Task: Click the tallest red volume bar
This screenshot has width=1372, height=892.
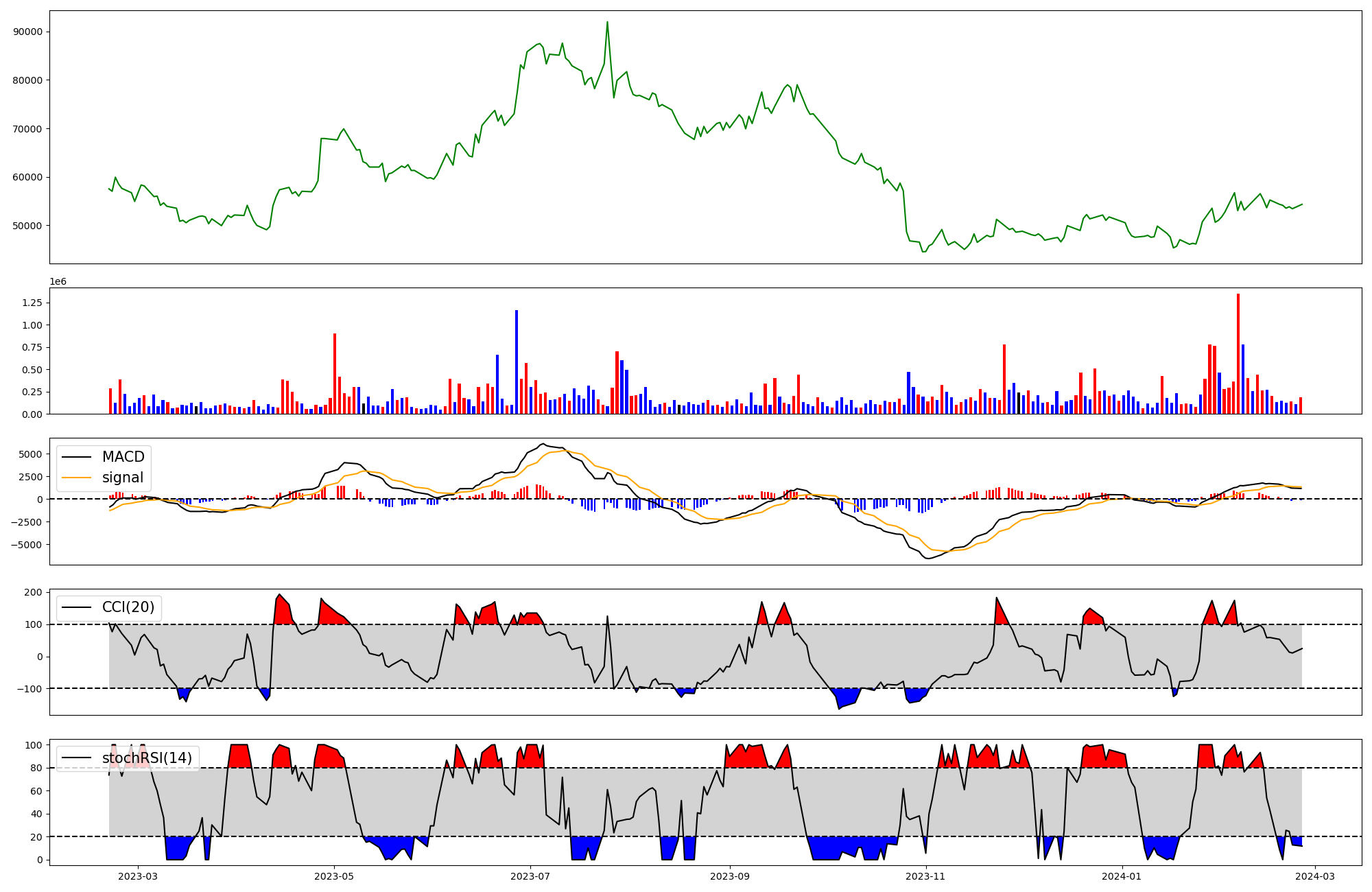Action: click(x=1238, y=353)
